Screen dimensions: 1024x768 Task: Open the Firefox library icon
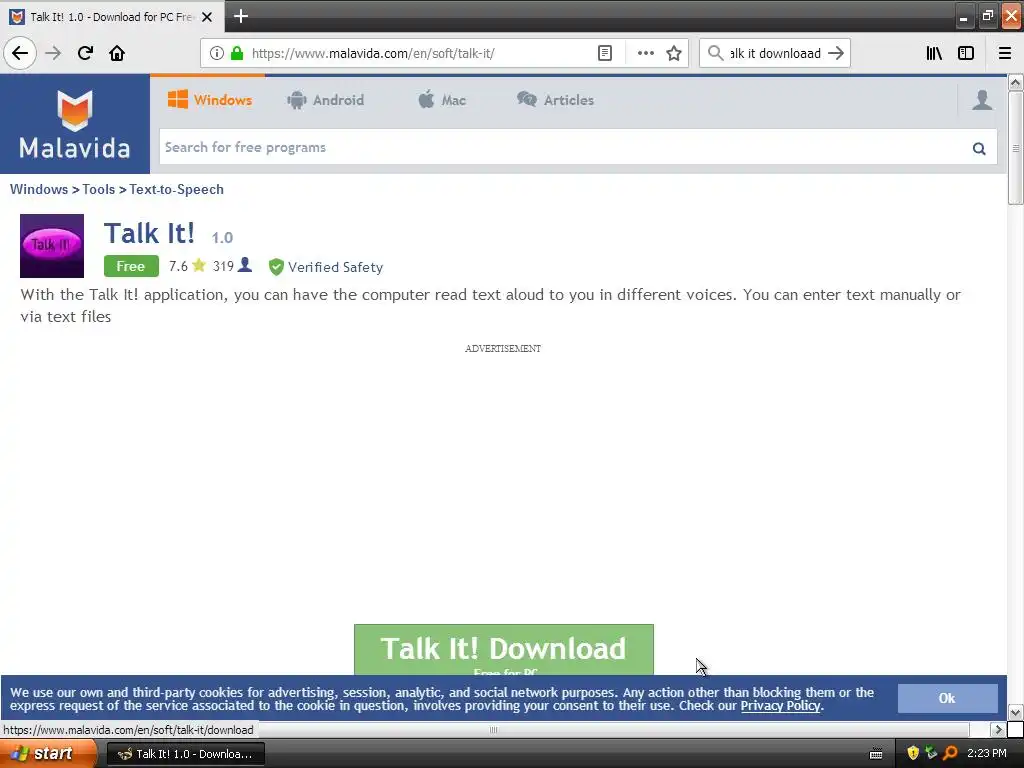934,53
